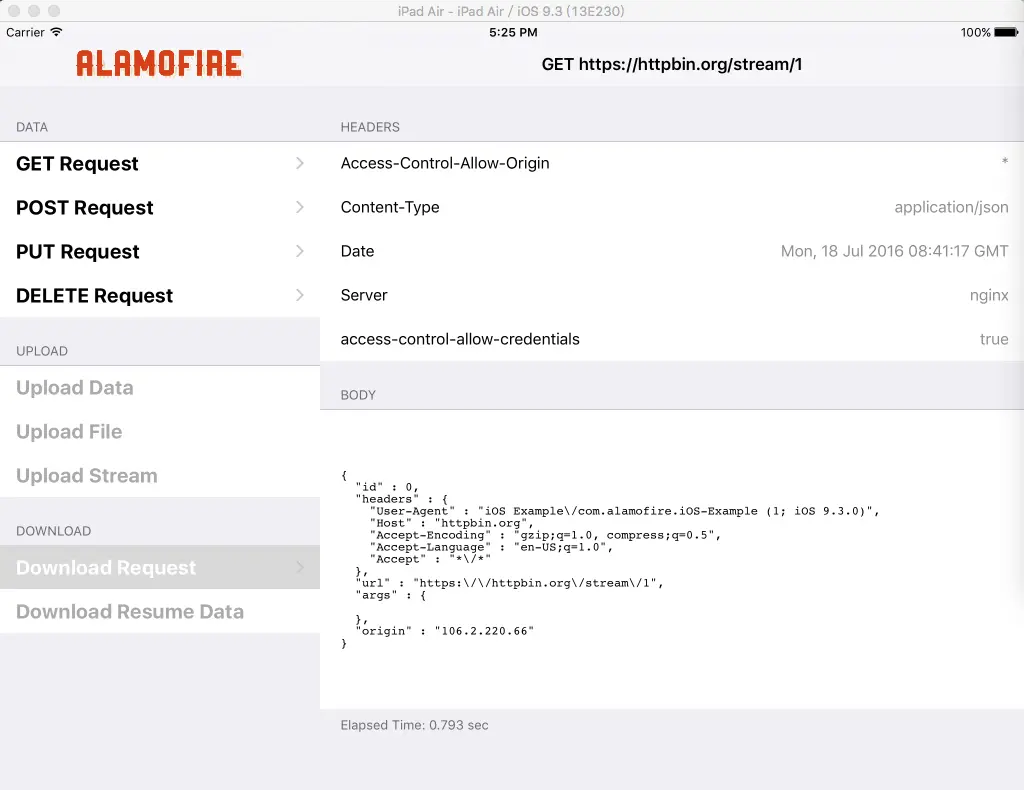The width and height of the screenshot is (1024, 790).
Task: Open the POST Request row
Action: [160, 208]
